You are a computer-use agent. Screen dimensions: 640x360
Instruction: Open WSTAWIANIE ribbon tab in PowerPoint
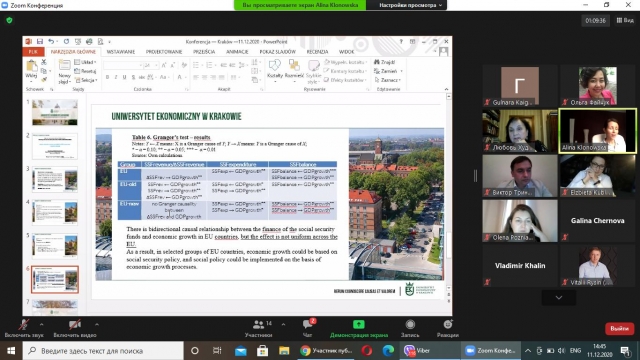pos(120,52)
